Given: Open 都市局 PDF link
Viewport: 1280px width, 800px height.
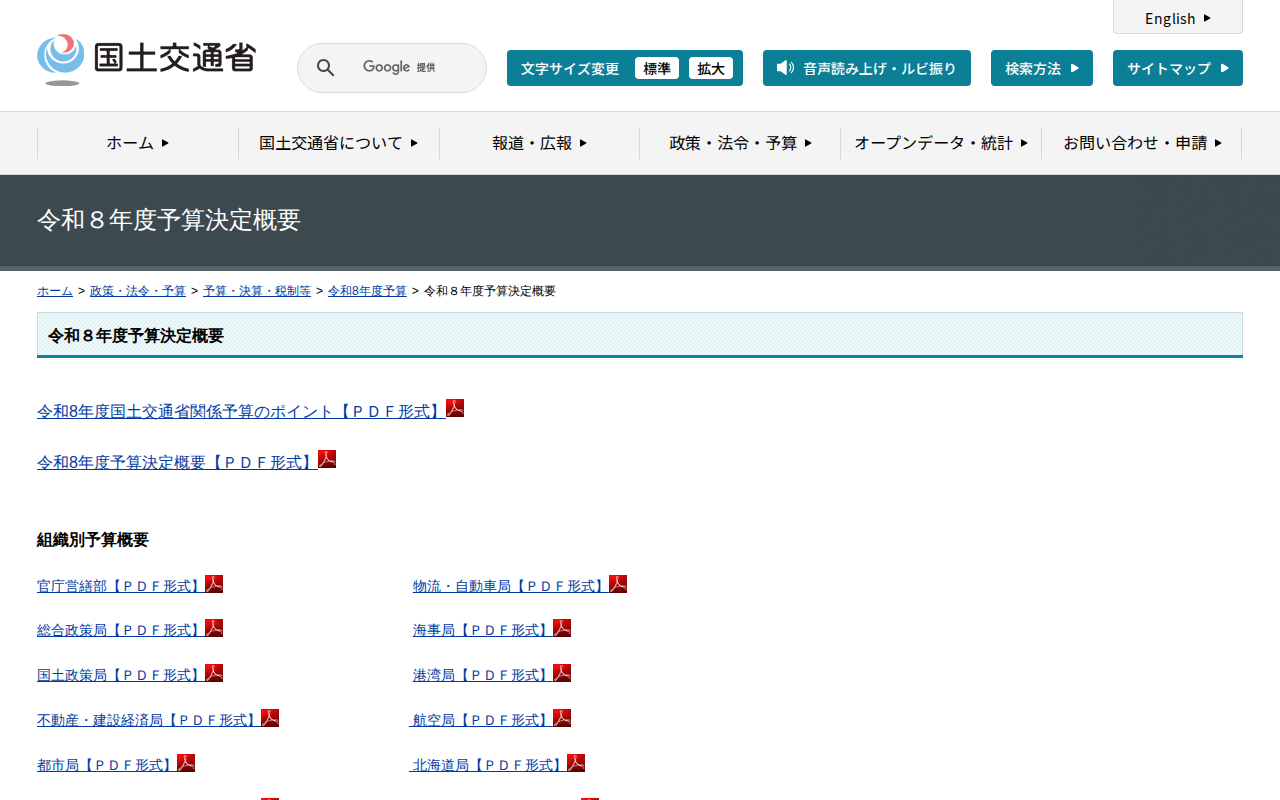Looking at the screenshot, I should coord(107,765).
